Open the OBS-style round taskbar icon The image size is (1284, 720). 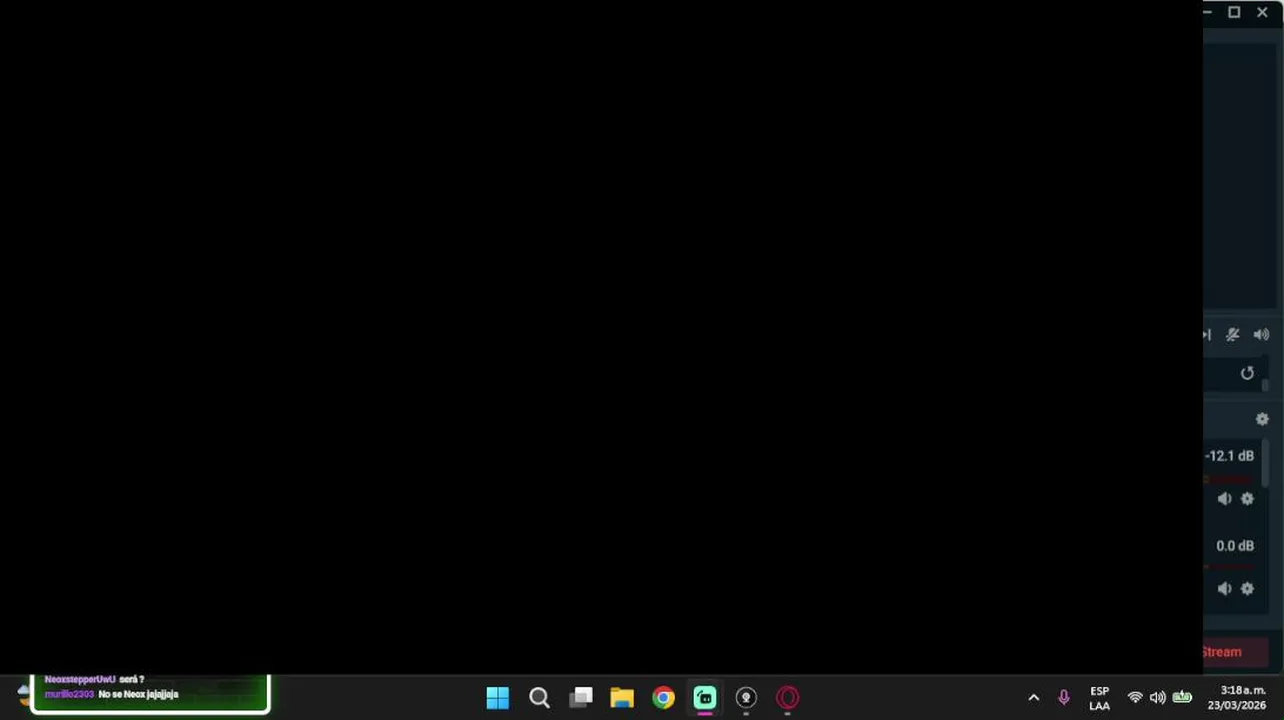(x=746, y=698)
